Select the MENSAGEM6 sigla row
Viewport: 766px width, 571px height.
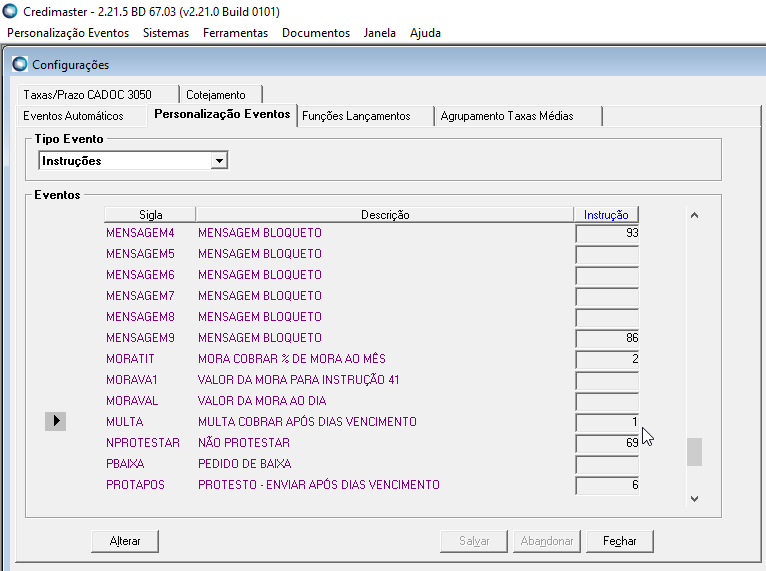140,275
